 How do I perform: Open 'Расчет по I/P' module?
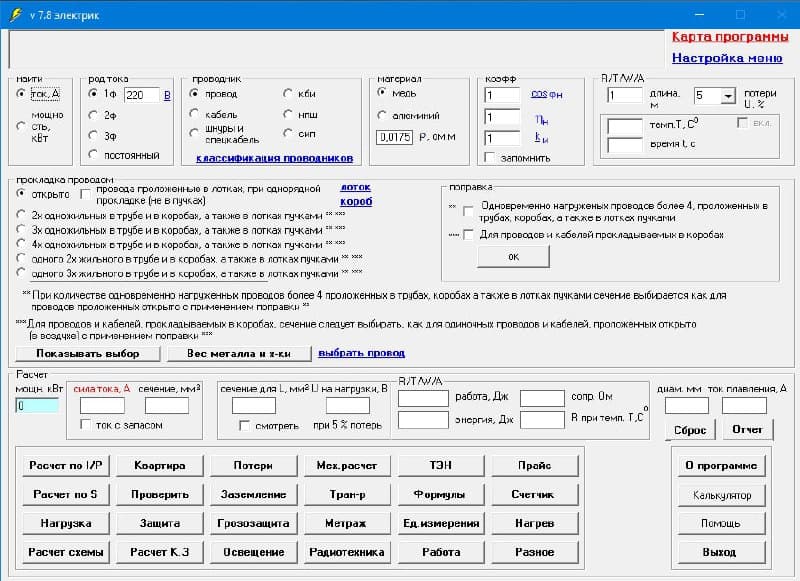[x=66, y=466]
